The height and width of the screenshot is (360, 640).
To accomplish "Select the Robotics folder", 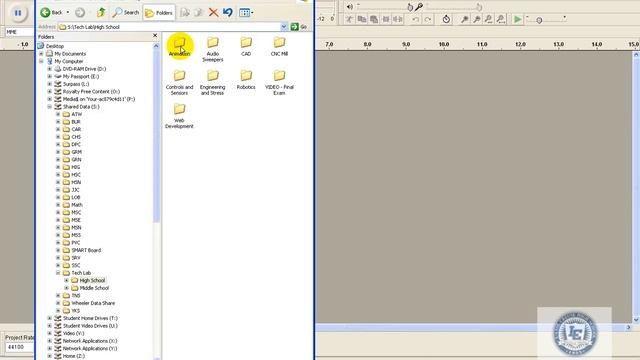I will 246,80.
